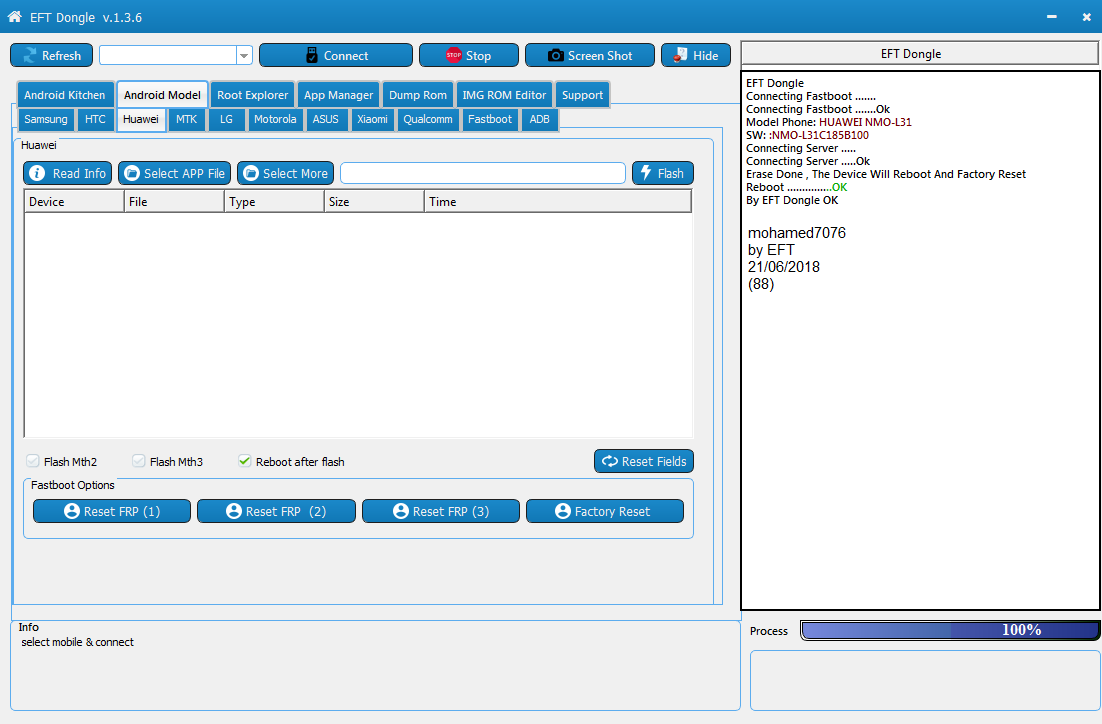
Task: Click the Device column header
Action: pyautogui.click(x=74, y=202)
